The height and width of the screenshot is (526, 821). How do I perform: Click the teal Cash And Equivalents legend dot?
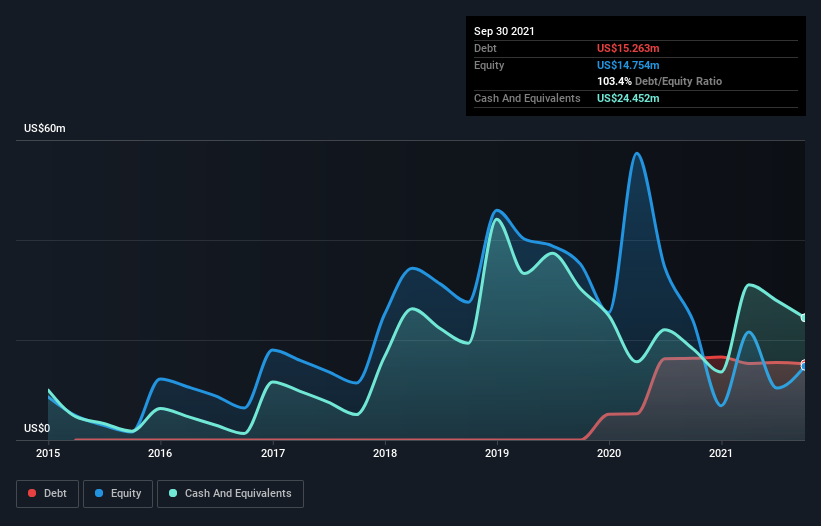coord(173,493)
